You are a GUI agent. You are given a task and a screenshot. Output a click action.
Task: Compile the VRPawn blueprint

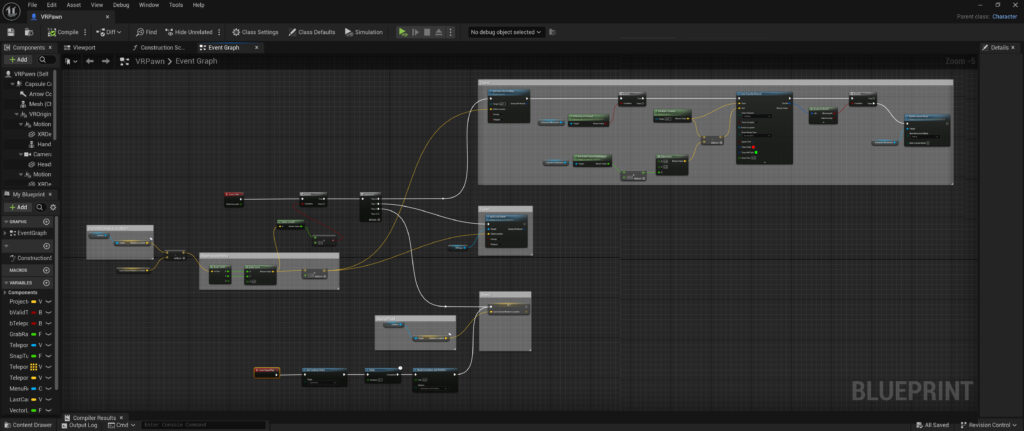64,32
